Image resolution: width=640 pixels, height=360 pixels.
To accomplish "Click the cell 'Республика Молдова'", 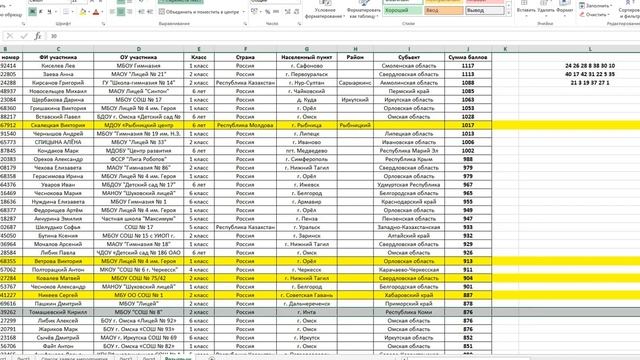I will click(x=245, y=125).
